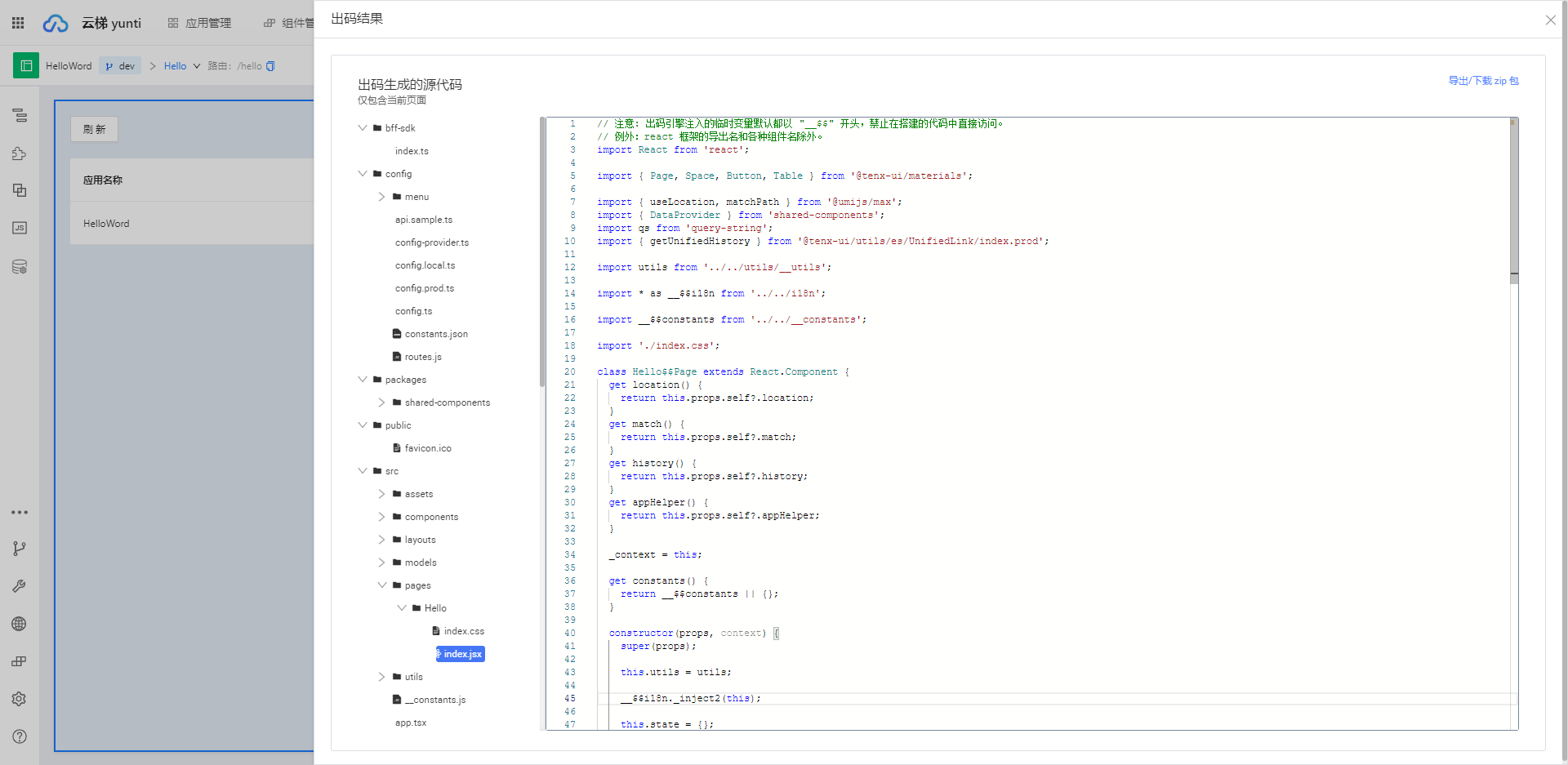Expand the models folder
The image size is (1568, 765).
click(381, 562)
